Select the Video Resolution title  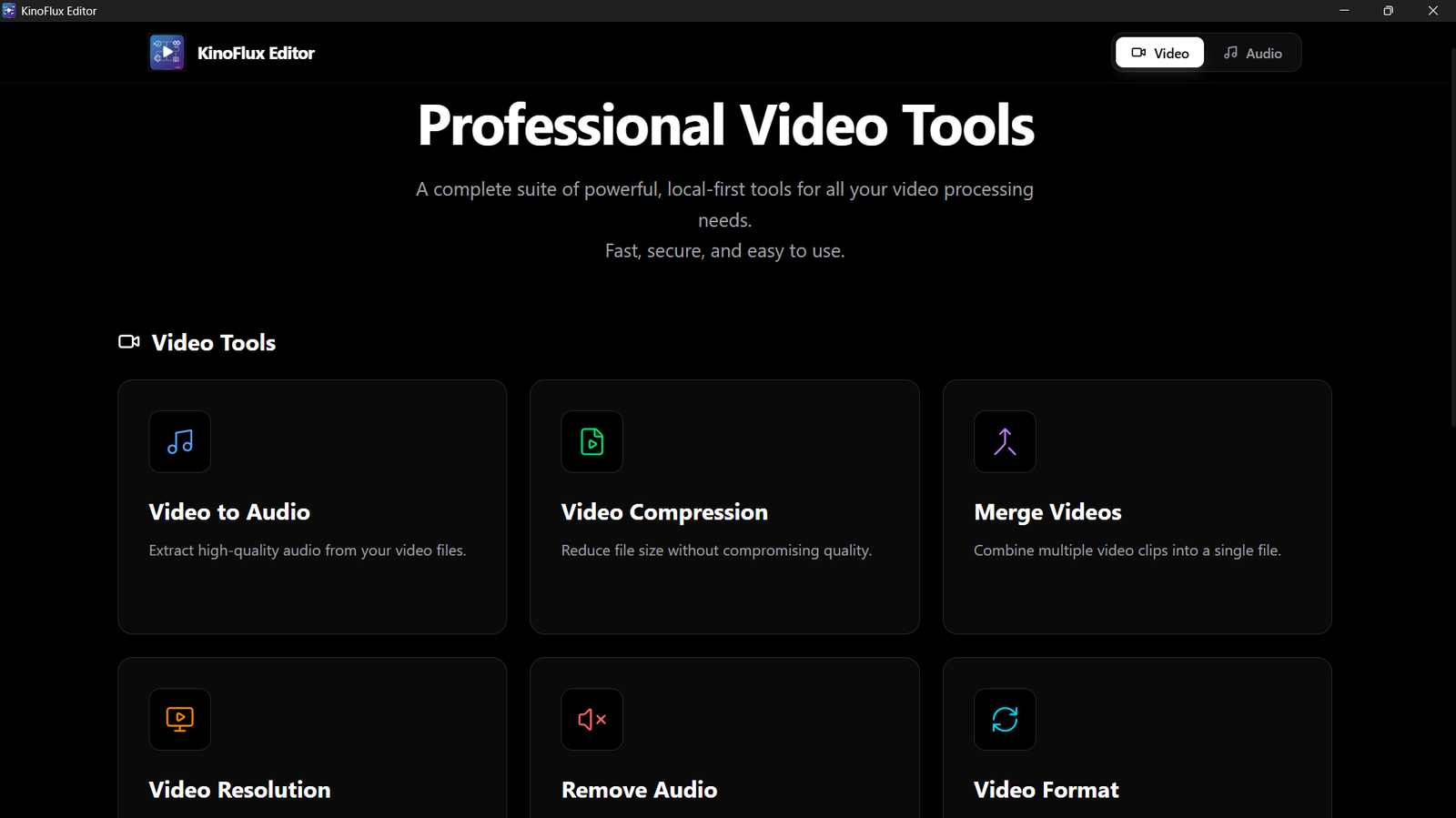coord(239,790)
